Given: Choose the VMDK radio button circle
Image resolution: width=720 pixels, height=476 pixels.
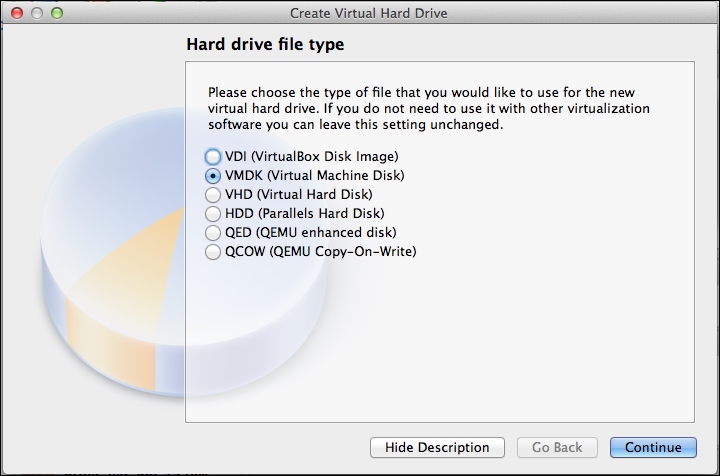Looking at the screenshot, I should point(213,176).
